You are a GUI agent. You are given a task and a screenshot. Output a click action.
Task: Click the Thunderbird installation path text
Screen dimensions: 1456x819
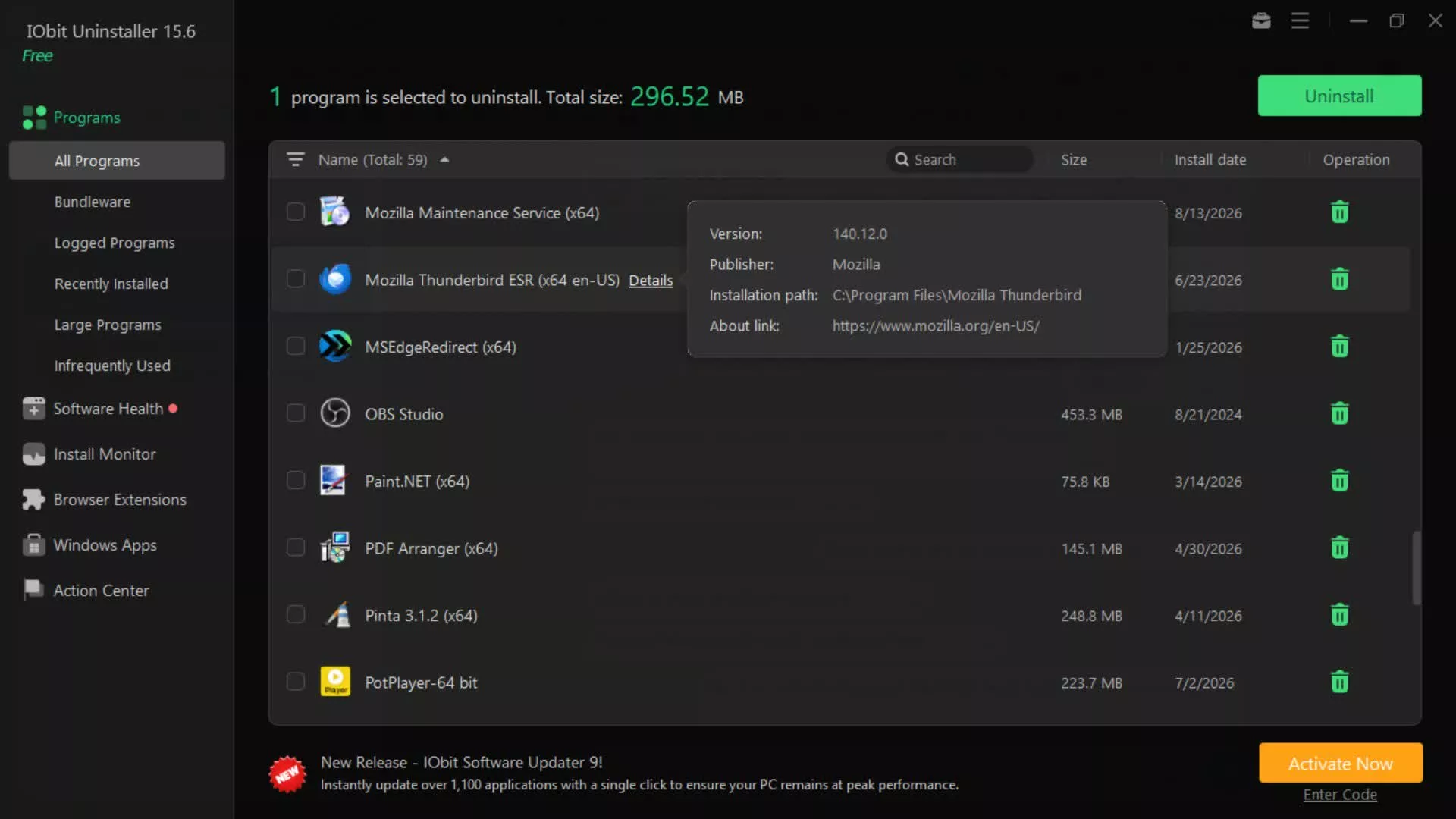[x=957, y=295]
